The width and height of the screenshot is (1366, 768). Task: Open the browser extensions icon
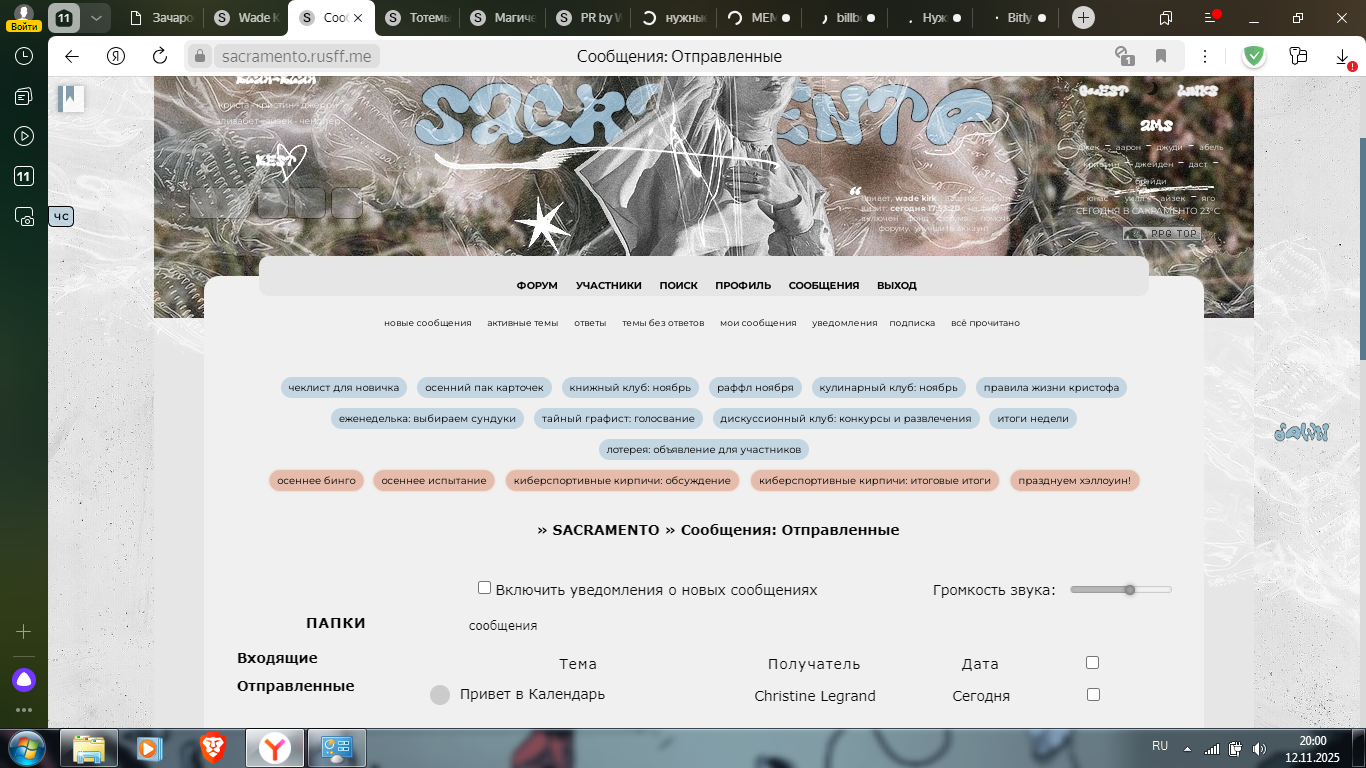1299,56
